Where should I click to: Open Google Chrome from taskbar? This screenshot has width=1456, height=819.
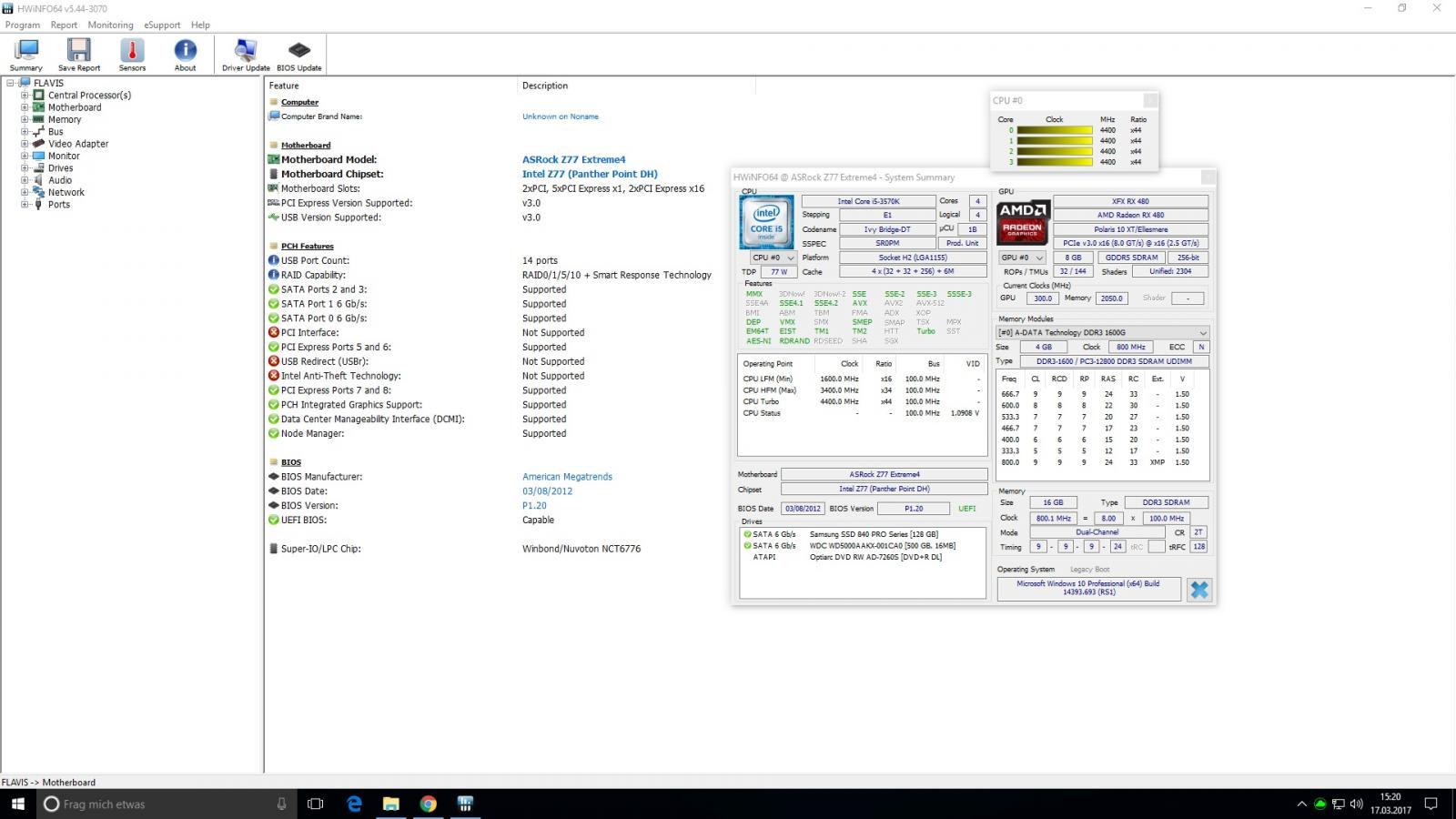pos(428,804)
